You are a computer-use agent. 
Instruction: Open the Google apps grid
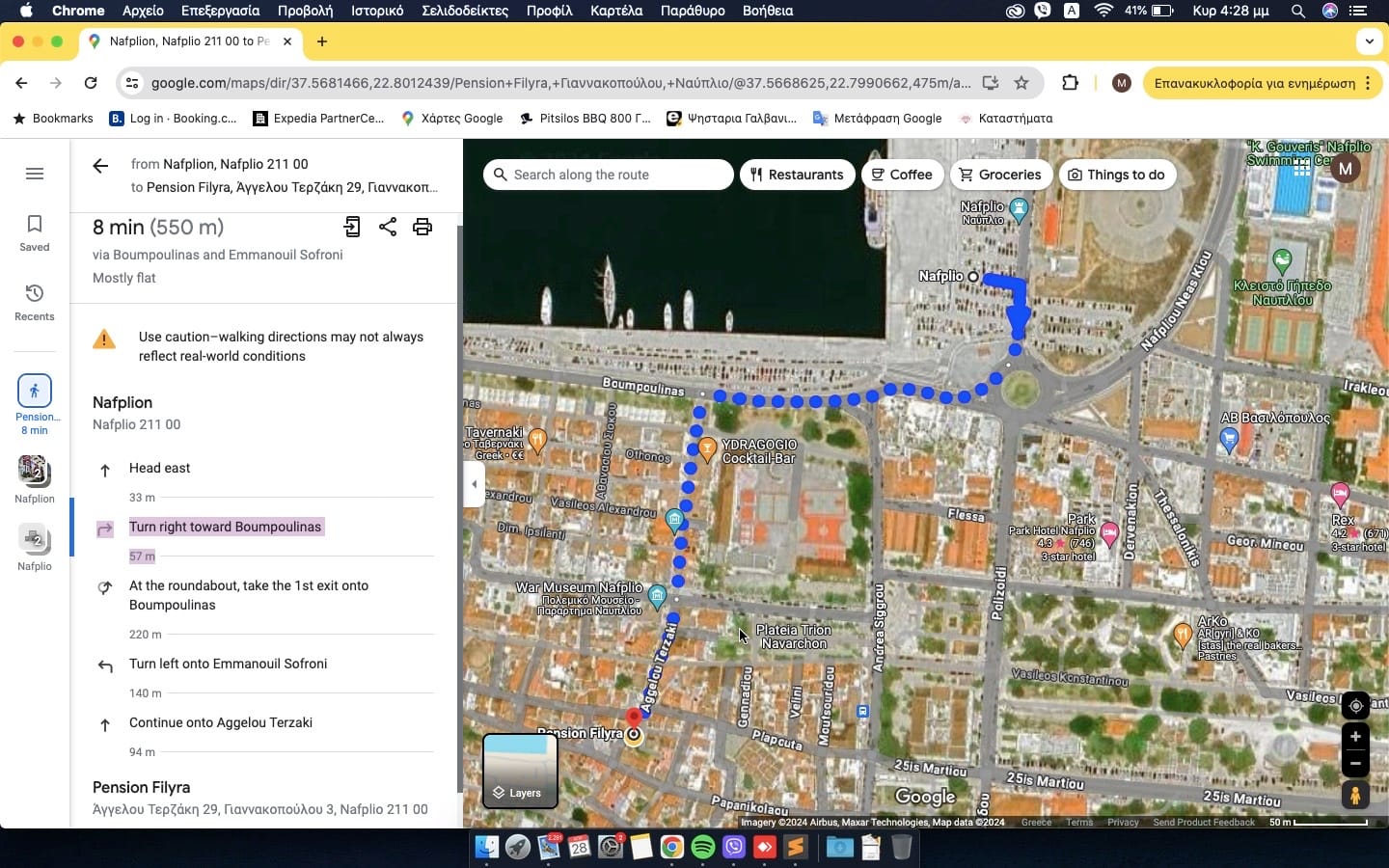point(1301,168)
